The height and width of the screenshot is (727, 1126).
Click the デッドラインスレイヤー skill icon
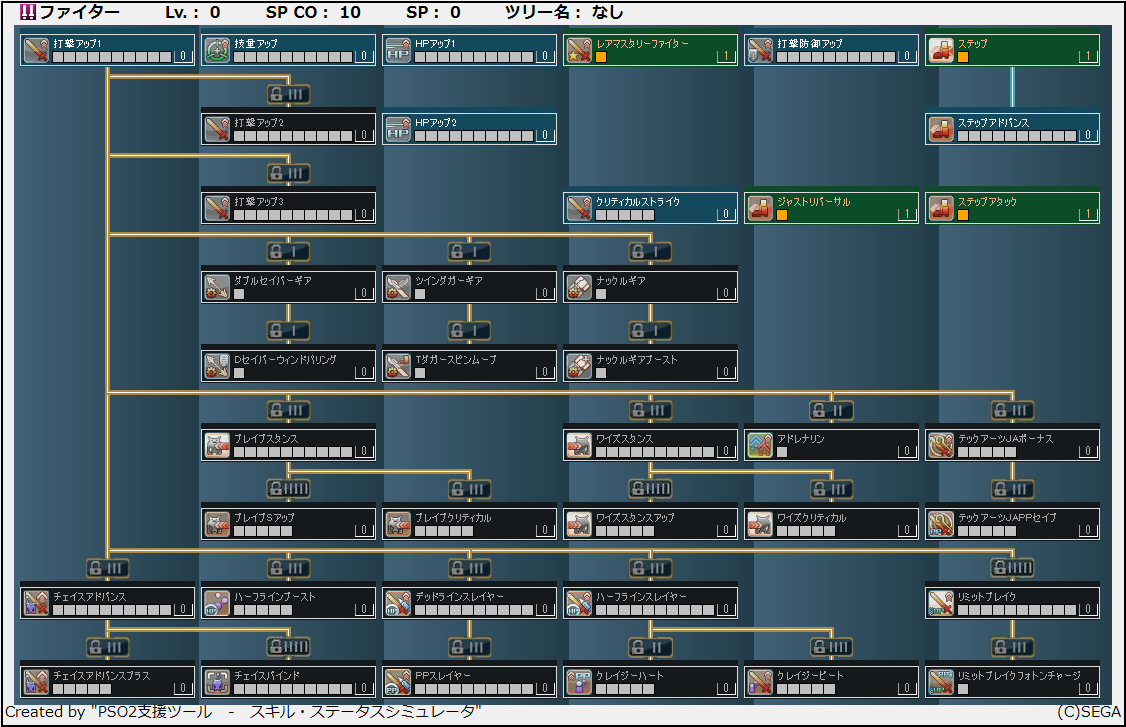398,603
